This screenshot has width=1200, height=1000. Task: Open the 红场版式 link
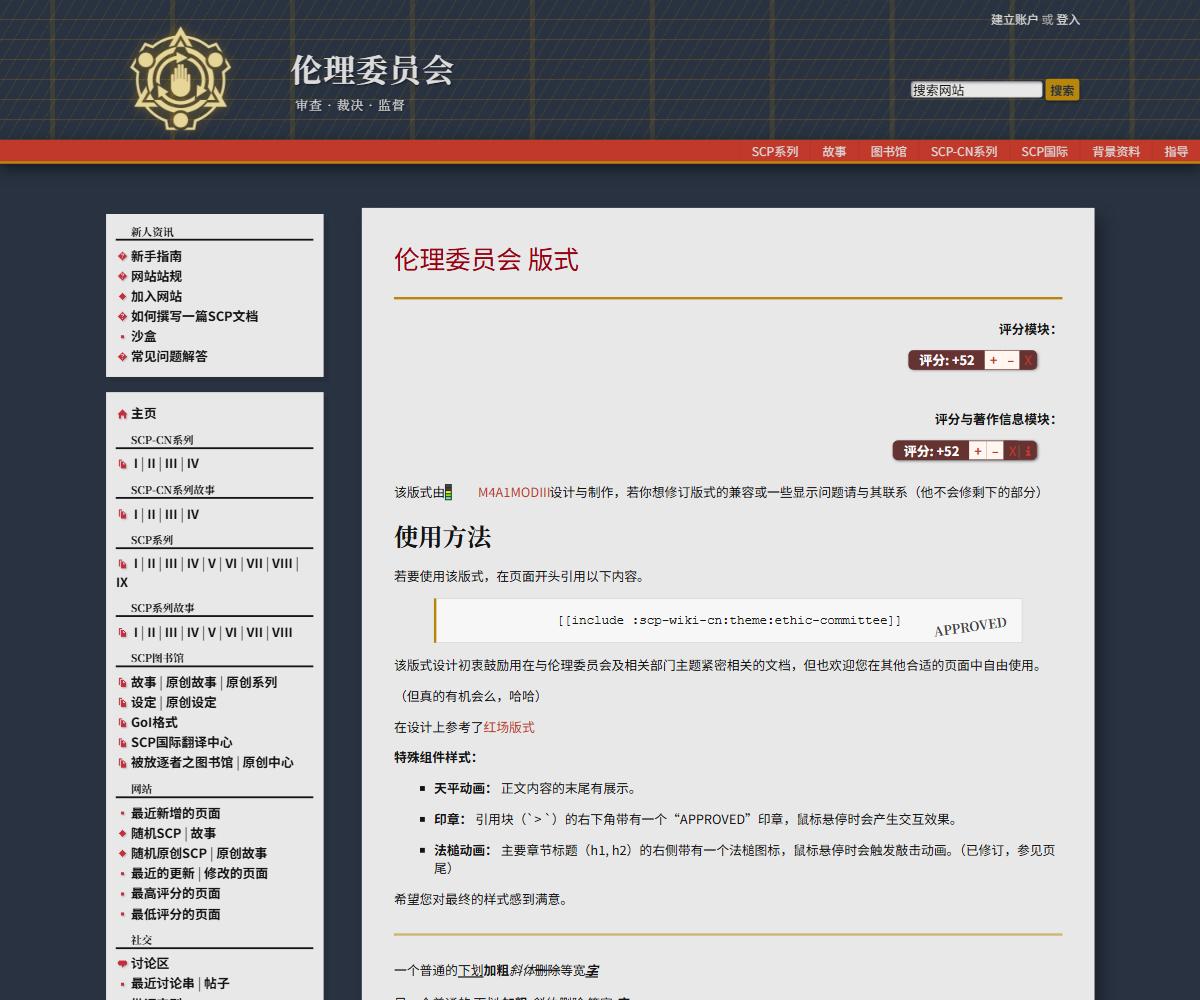click(x=509, y=727)
